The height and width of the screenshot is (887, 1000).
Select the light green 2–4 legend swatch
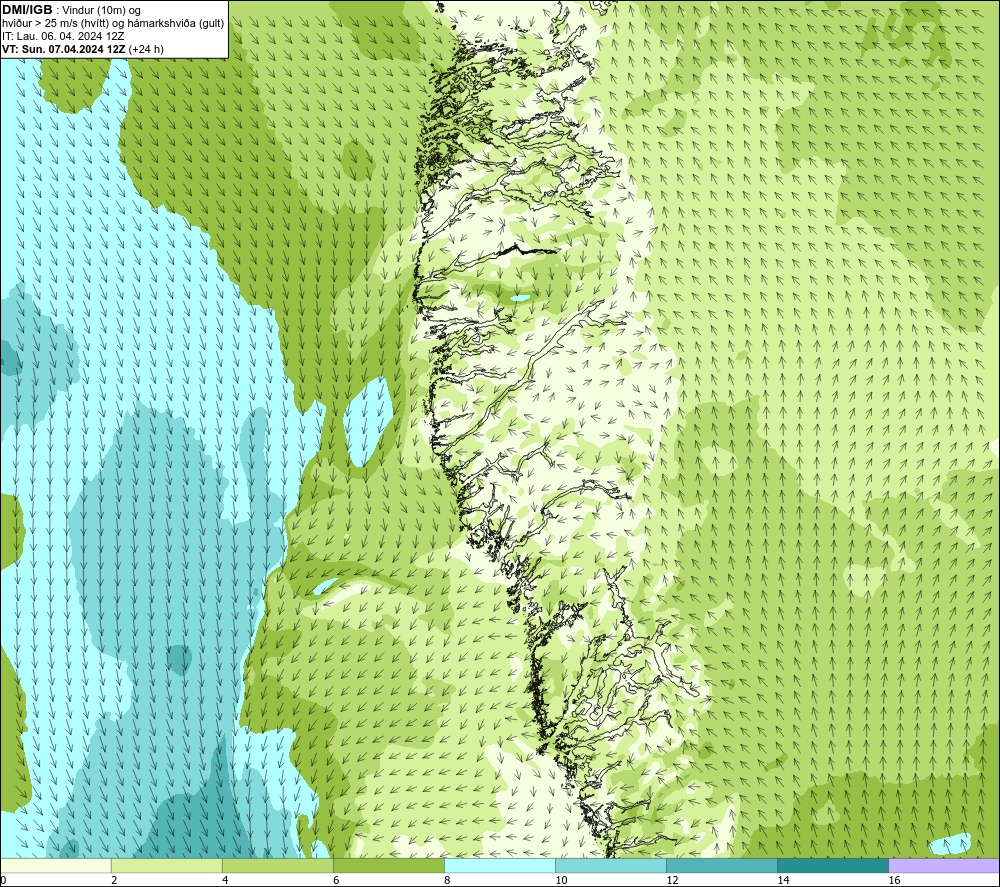(166, 866)
